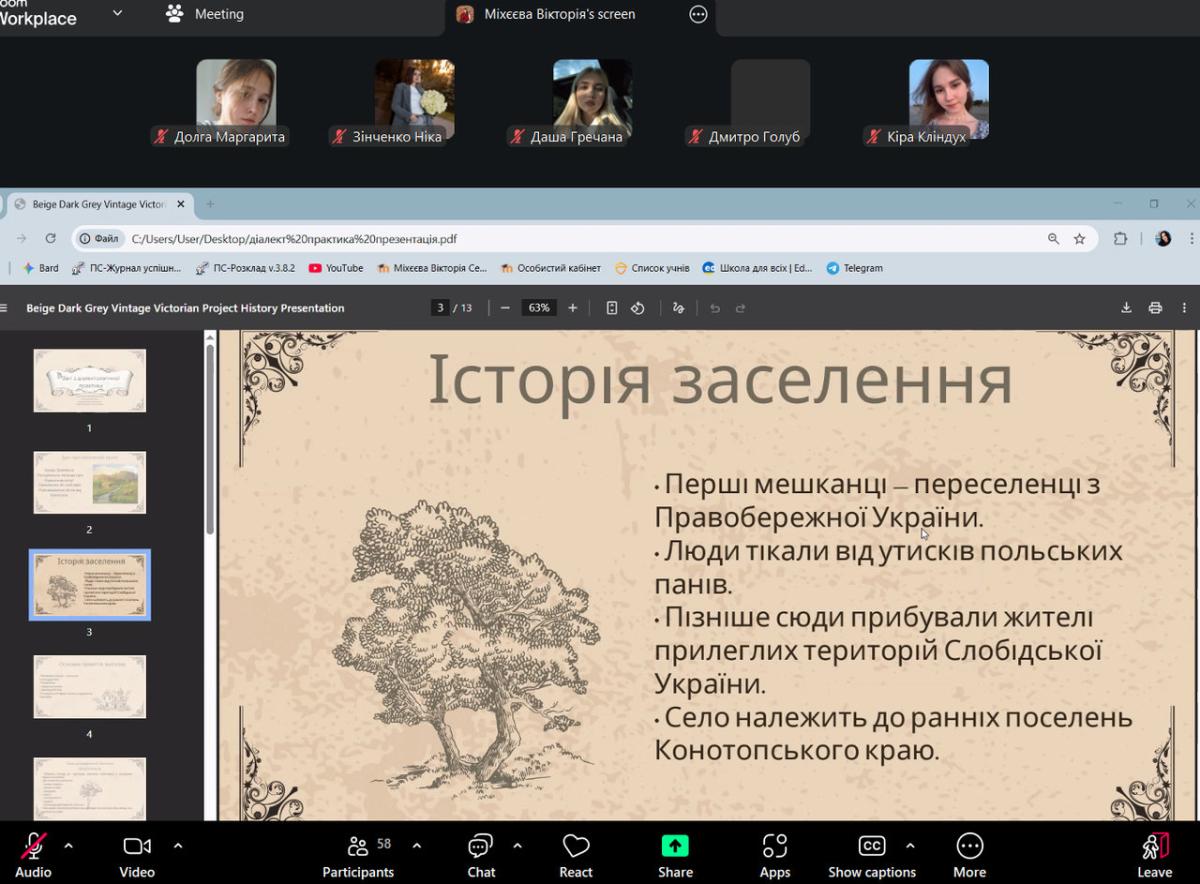Switch to the Meeting tab
1200x884 pixels.
205,14
